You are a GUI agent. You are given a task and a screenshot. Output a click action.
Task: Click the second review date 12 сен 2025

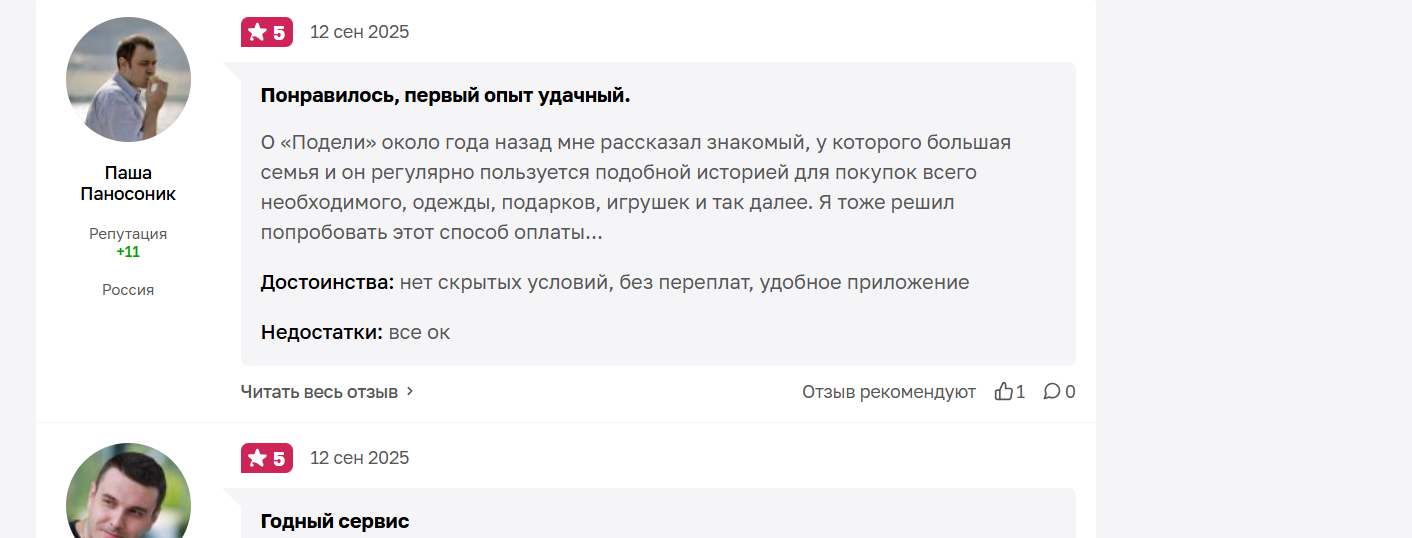[360, 458]
